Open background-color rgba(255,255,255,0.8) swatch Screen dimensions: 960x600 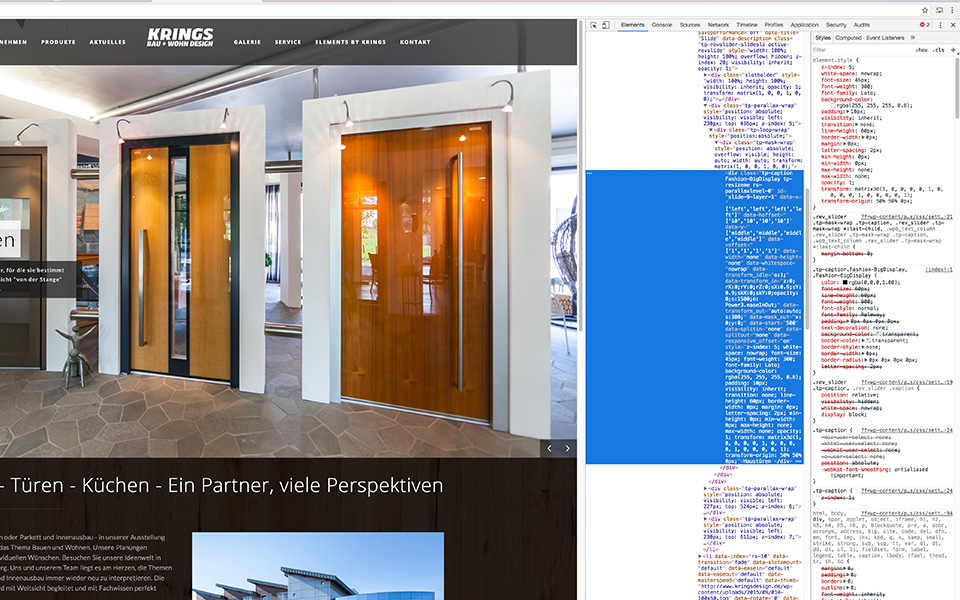pyautogui.click(x=834, y=105)
